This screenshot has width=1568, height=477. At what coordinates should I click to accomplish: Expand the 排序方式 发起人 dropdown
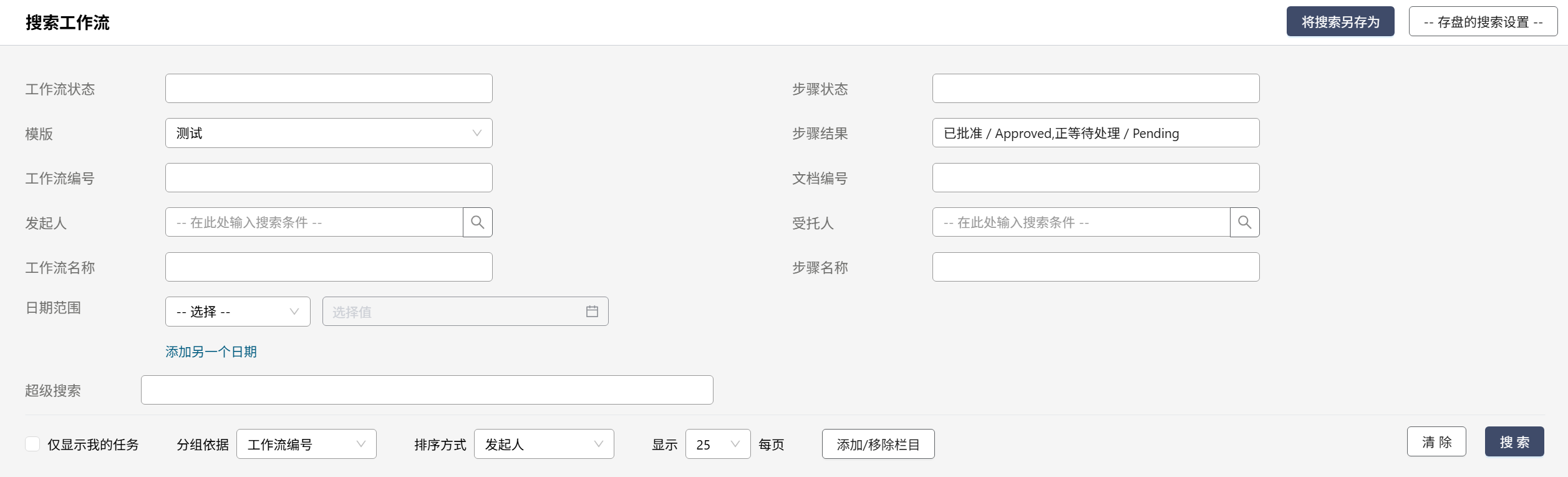(x=544, y=444)
